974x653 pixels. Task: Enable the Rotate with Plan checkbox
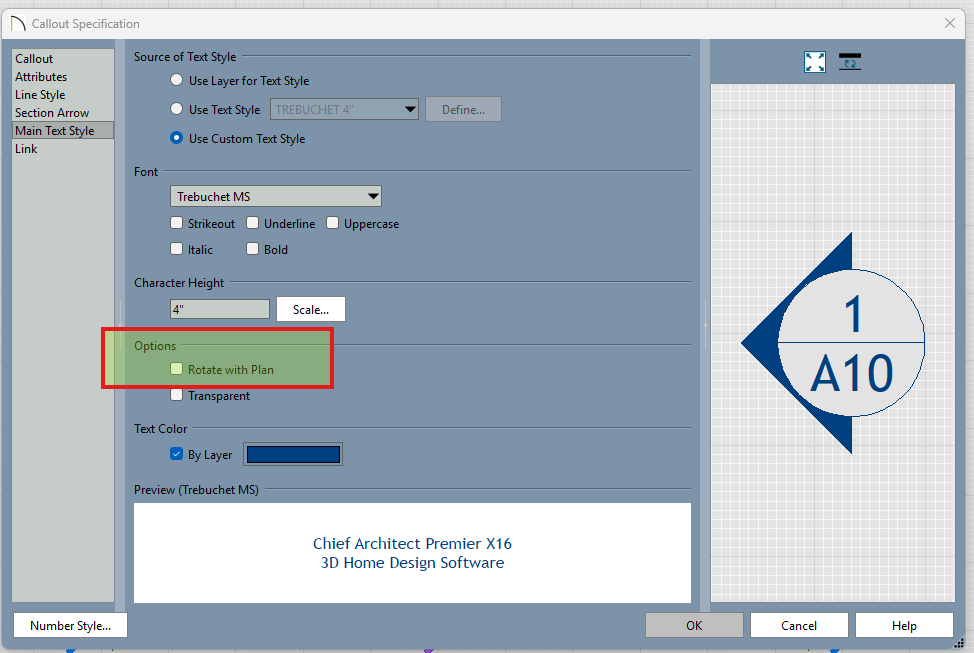click(177, 370)
